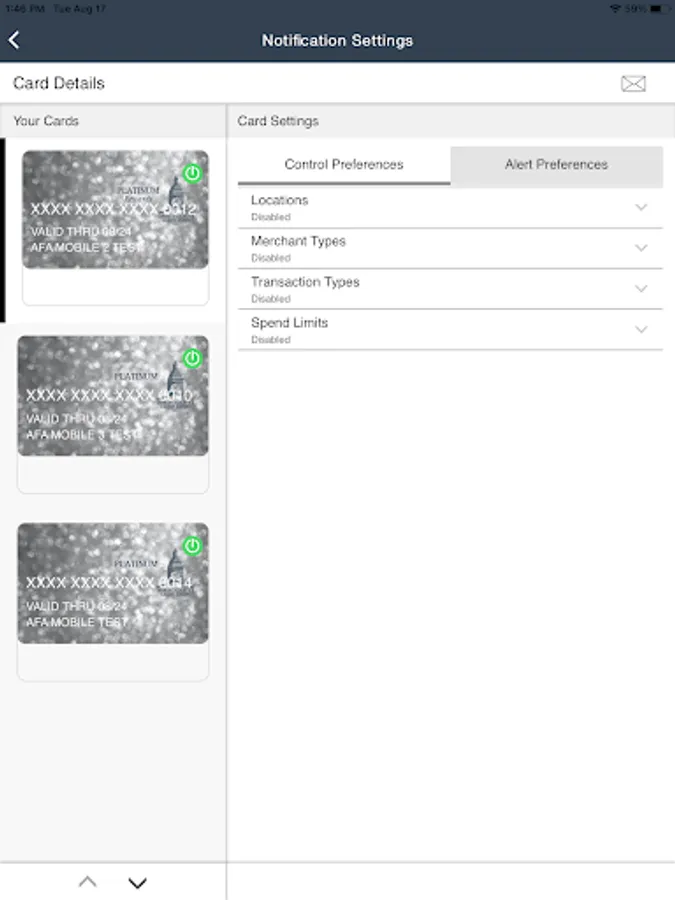This screenshot has height=900, width=675.
Task: Expand the Locations setting chevron
Action: pyautogui.click(x=641, y=207)
